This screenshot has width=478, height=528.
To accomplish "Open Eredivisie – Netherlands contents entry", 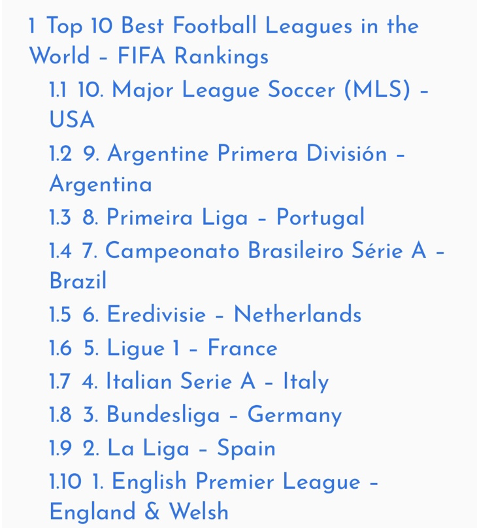I will click(x=205, y=315).
